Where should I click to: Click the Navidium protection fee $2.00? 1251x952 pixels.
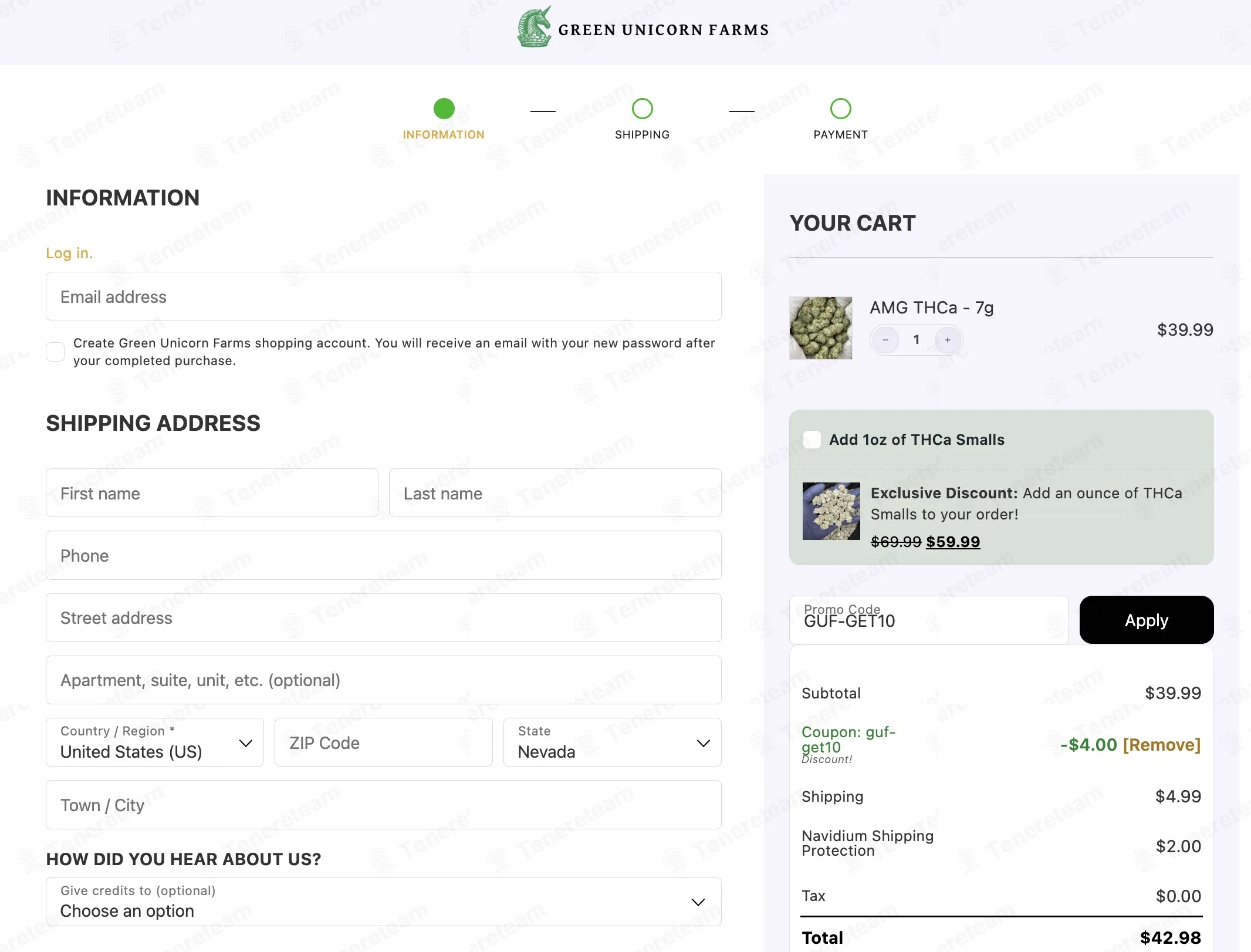pos(1178,846)
